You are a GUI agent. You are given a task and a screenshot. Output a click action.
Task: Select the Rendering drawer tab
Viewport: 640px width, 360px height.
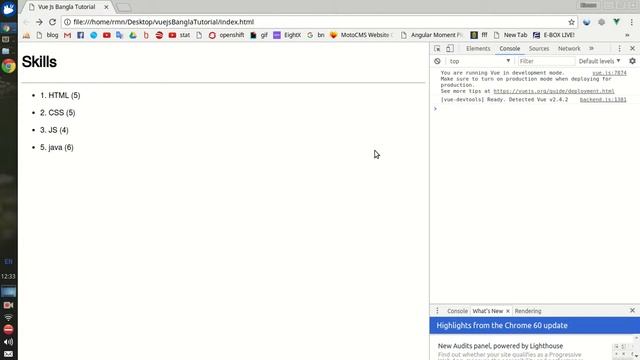[x=528, y=311]
